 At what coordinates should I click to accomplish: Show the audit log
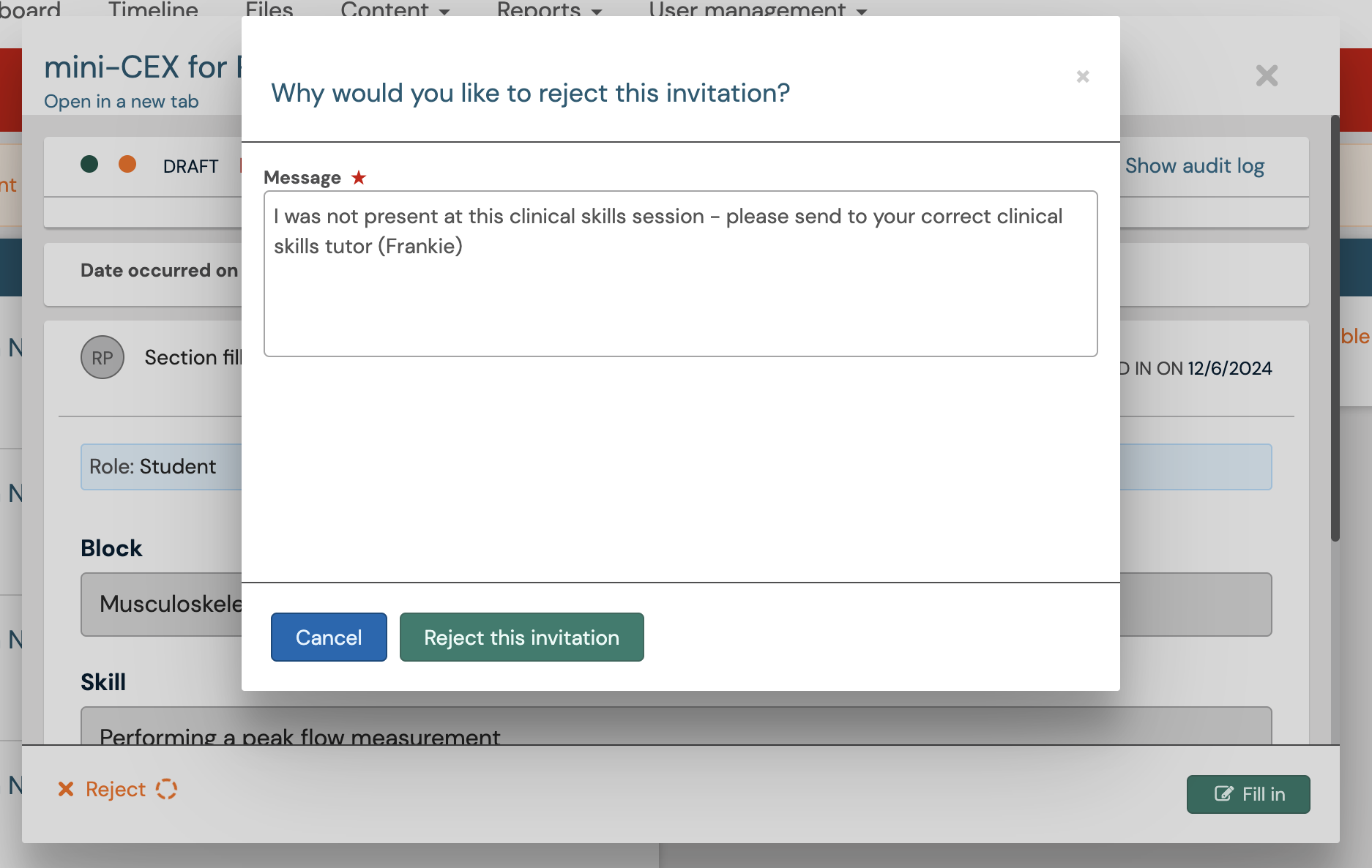click(x=1195, y=166)
